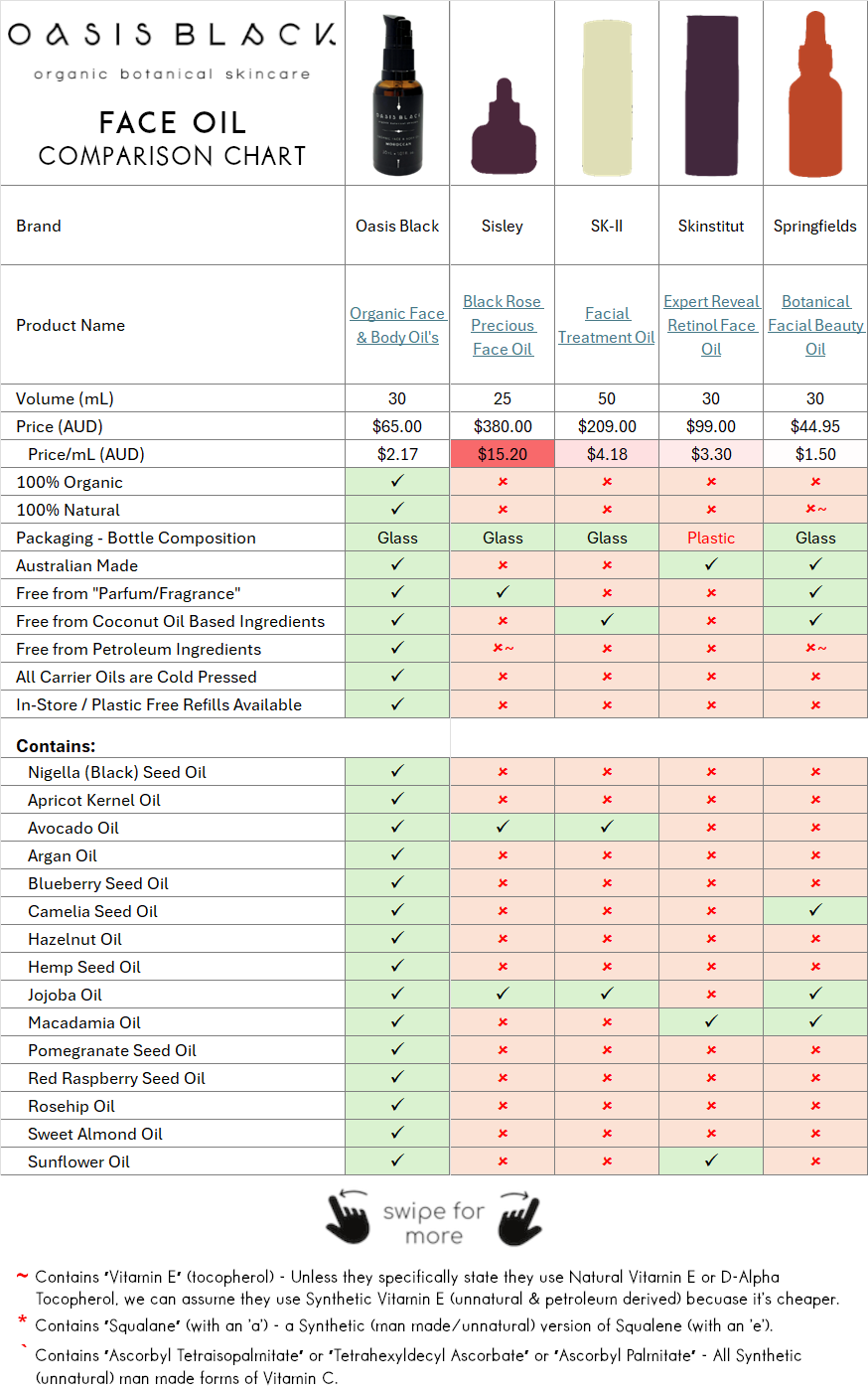Select the Sisley brand column header
Screen dimensions: 868x1391
[502, 226]
